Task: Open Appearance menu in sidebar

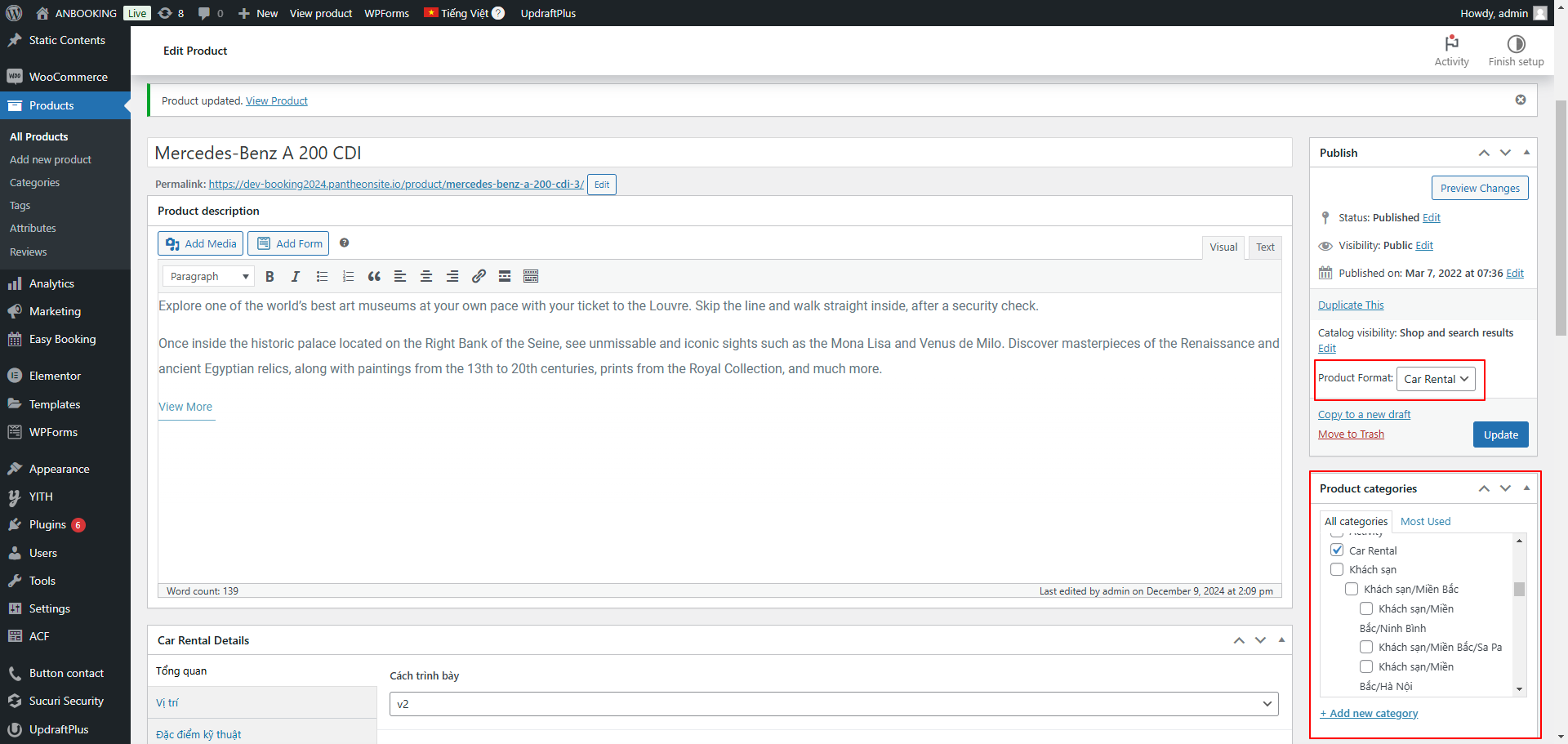Action: 65,469
